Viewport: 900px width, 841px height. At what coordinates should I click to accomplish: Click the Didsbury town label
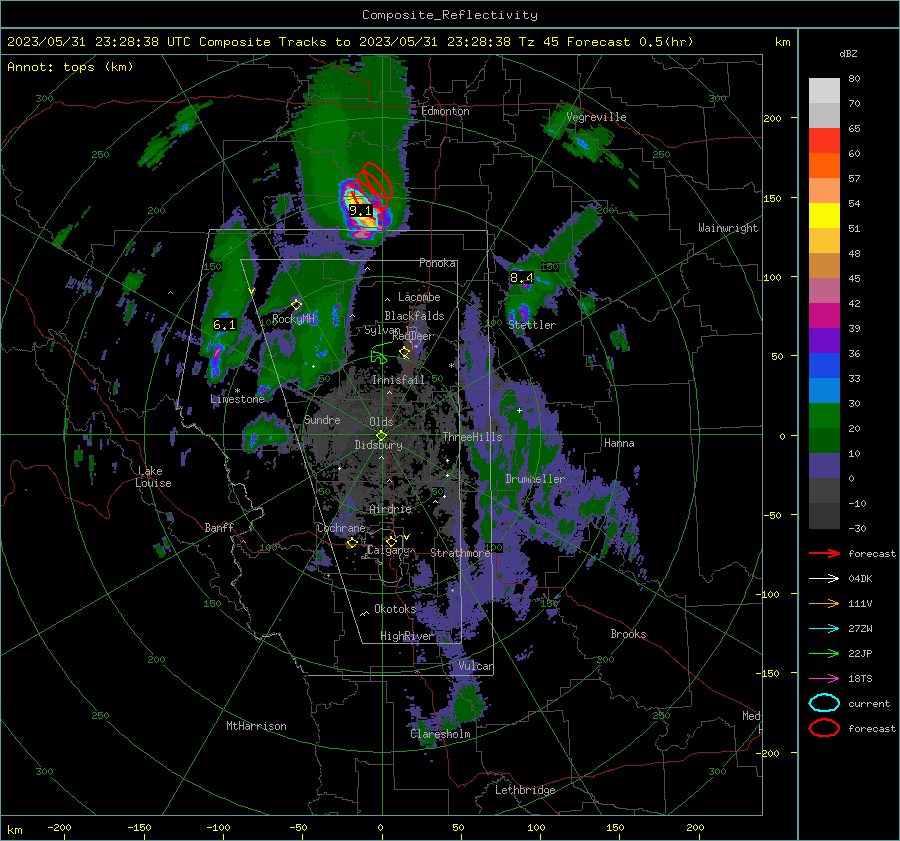[378, 445]
